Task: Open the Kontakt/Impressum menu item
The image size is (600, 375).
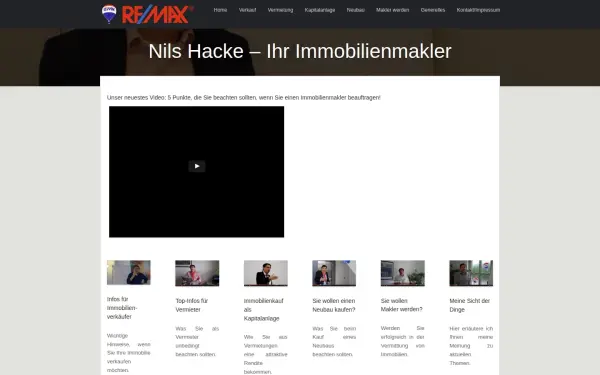Action: pyautogui.click(x=478, y=10)
